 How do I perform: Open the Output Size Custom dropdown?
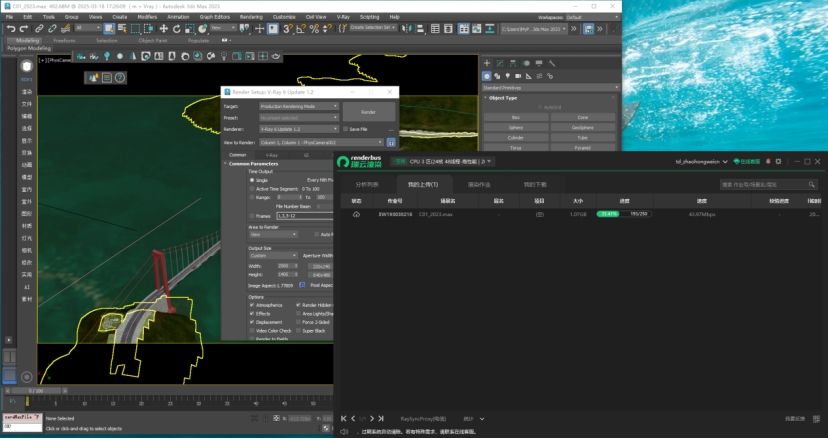[x=272, y=255]
